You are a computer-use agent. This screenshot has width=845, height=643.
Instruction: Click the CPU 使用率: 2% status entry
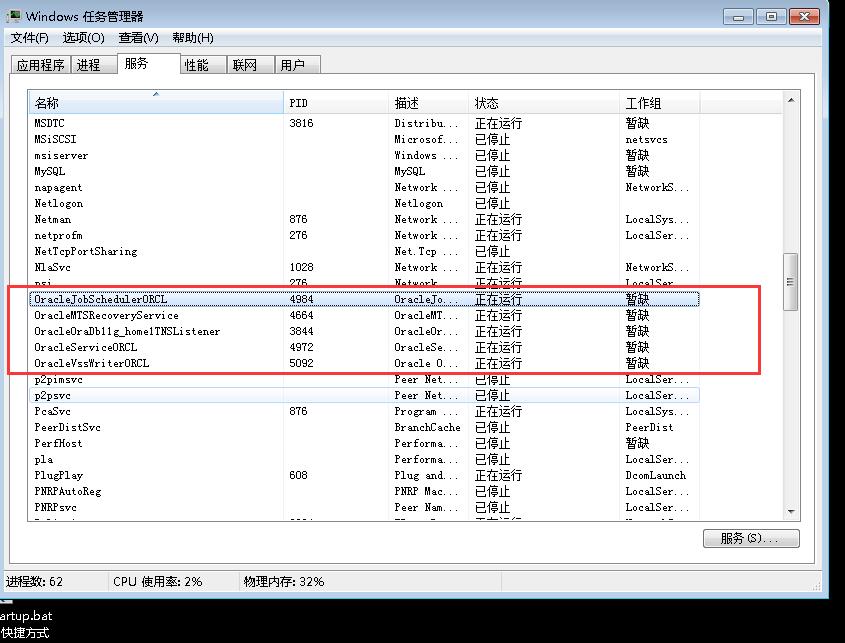click(x=157, y=582)
